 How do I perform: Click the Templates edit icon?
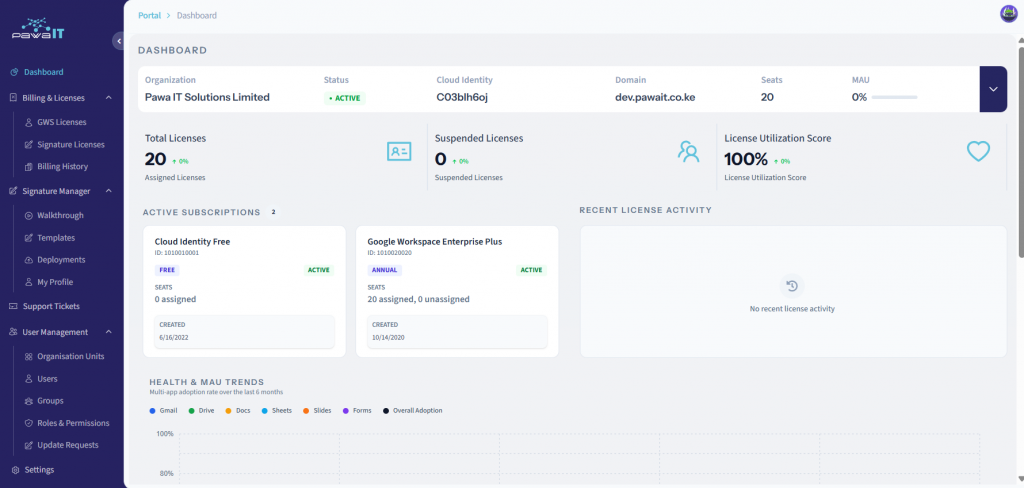click(x=29, y=238)
